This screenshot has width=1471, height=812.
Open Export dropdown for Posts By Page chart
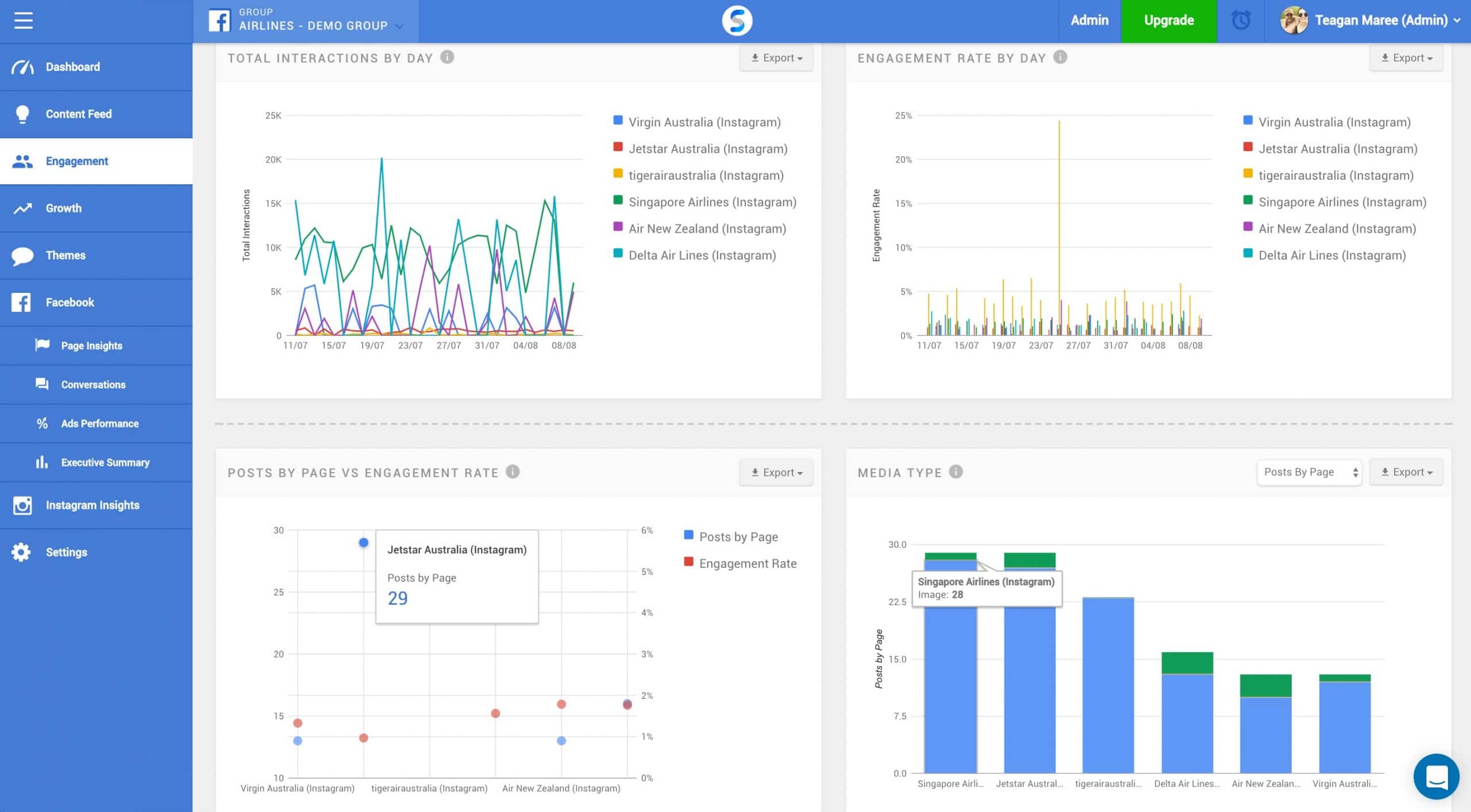point(776,473)
